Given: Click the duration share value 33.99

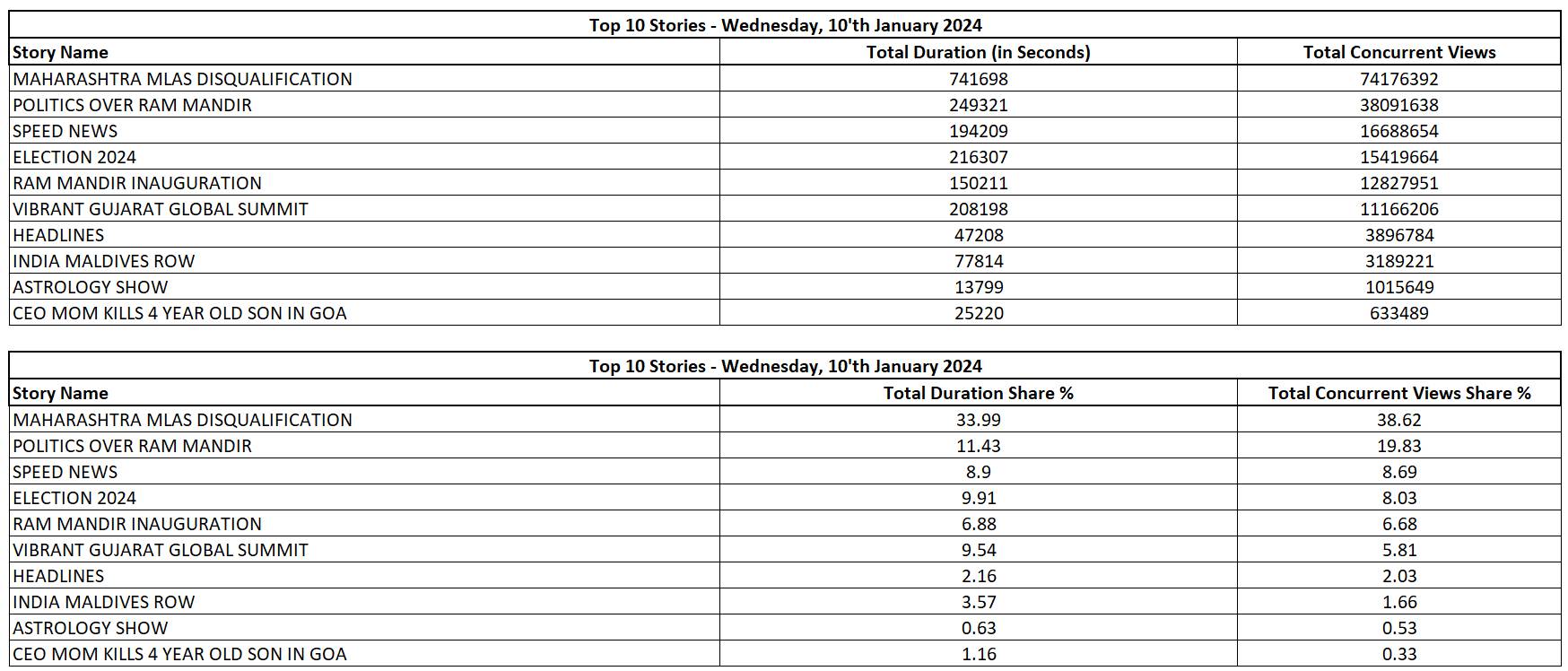Looking at the screenshot, I should click(x=978, y=420).
